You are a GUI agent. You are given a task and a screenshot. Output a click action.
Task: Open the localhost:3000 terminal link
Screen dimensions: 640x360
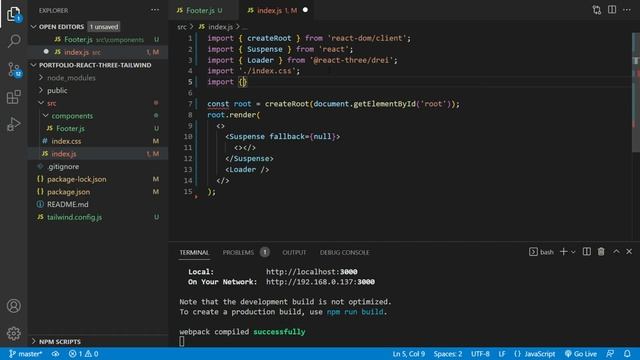coord(311,272)
